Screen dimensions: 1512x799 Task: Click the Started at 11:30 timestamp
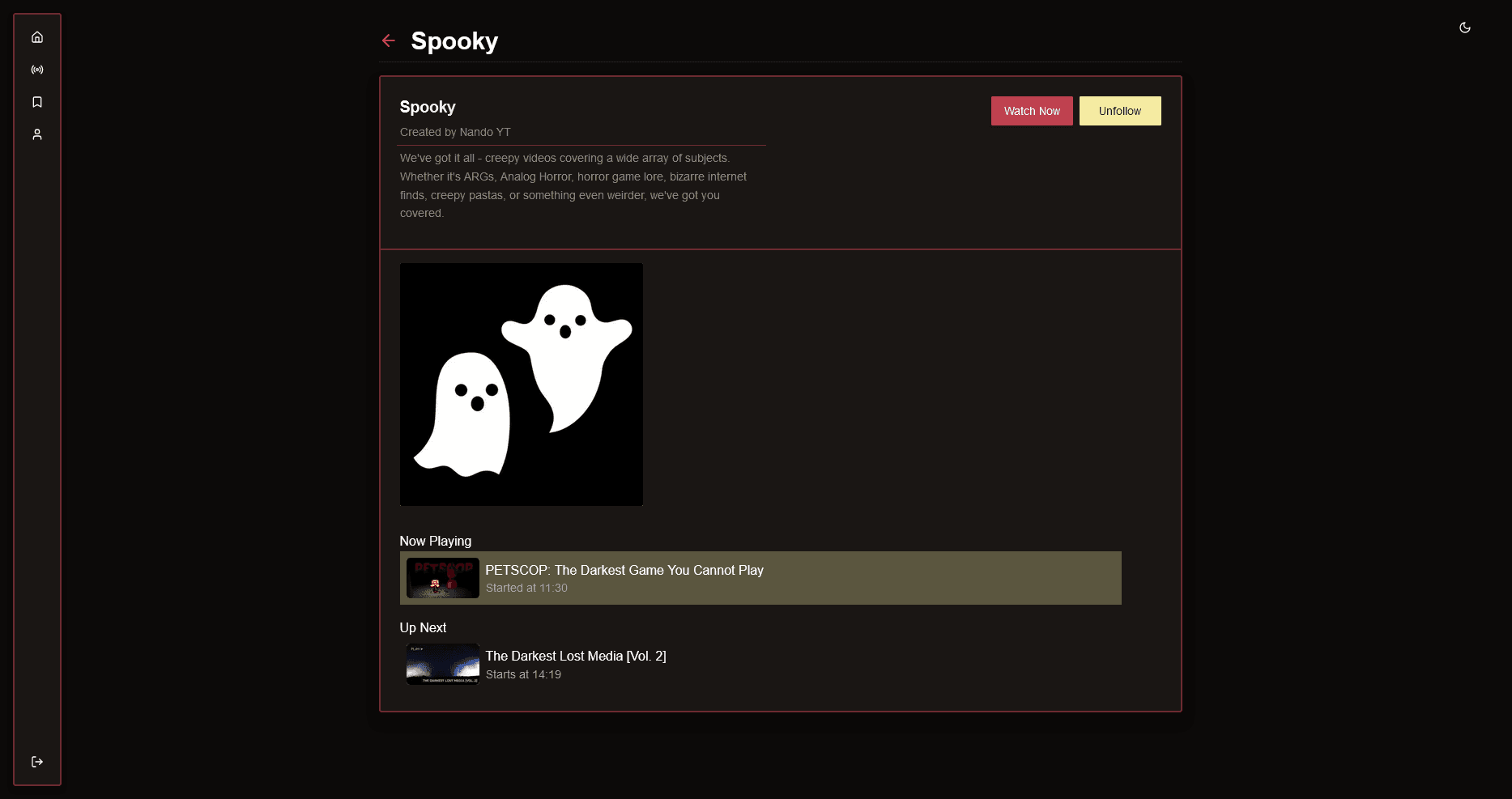526,589
